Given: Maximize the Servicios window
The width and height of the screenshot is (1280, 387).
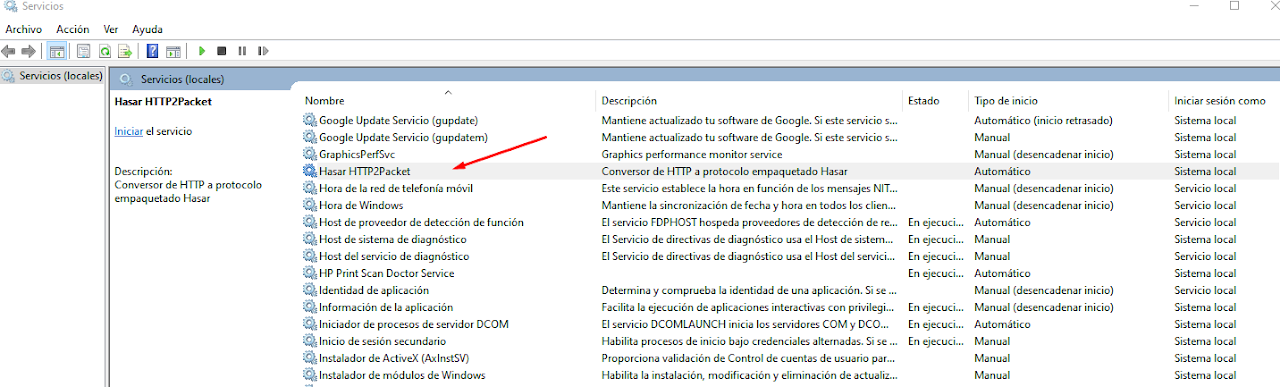Looking at the screenshot, I should [1234, 6].
